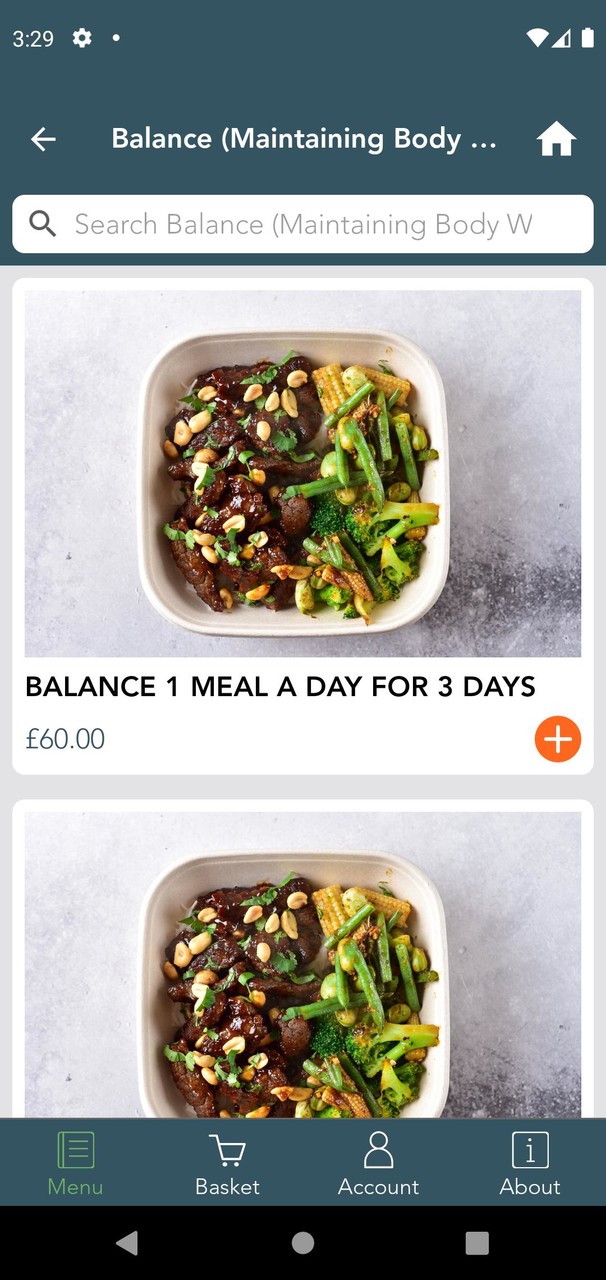Go to home via house icon

tap(557, 139)
